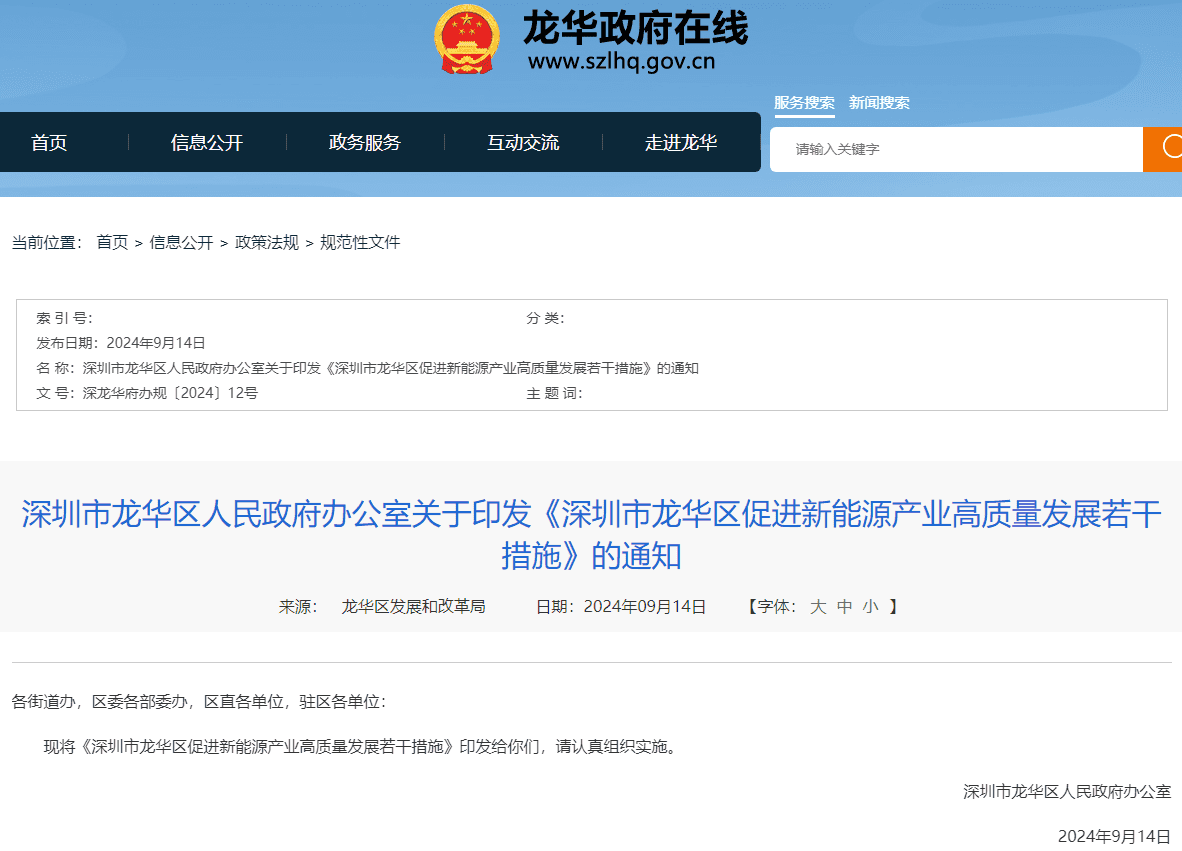Image resolution: width=1182 pixels, height=851 pixels.
Task: Open the 信息公开 navigation menu
Action: click(207, 143)
